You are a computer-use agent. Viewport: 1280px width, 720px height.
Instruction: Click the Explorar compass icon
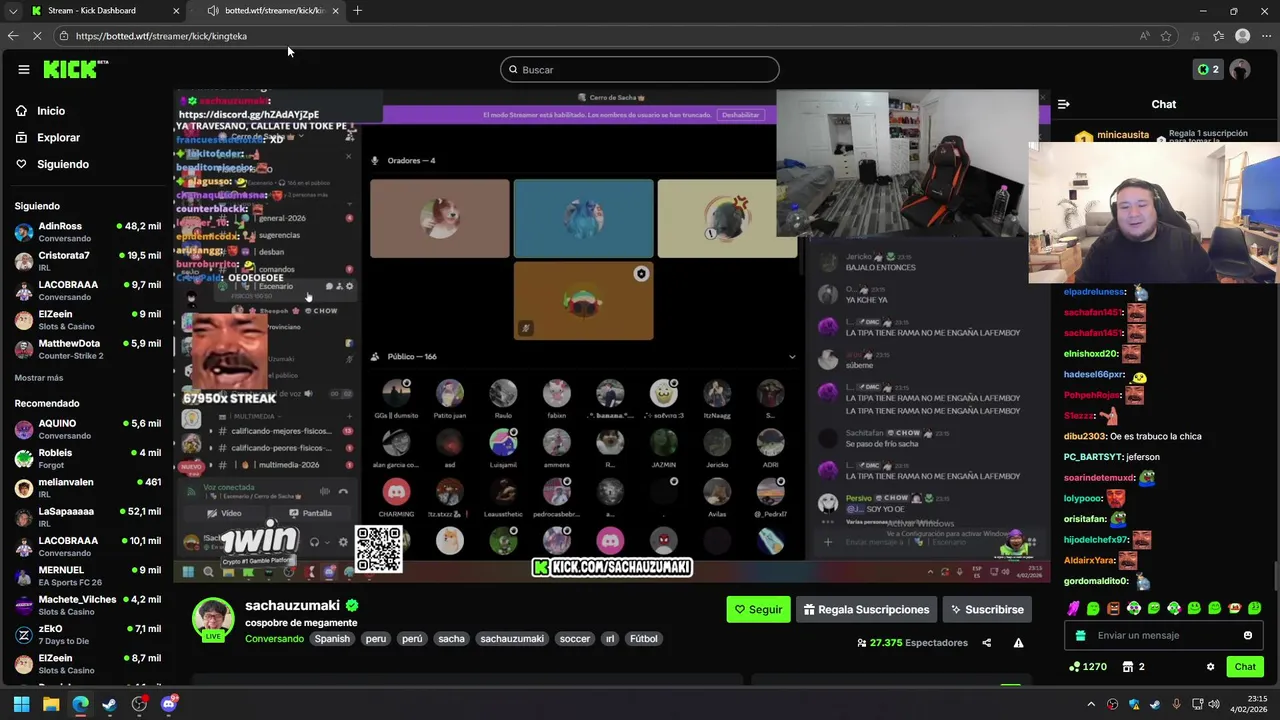(21, 137)
